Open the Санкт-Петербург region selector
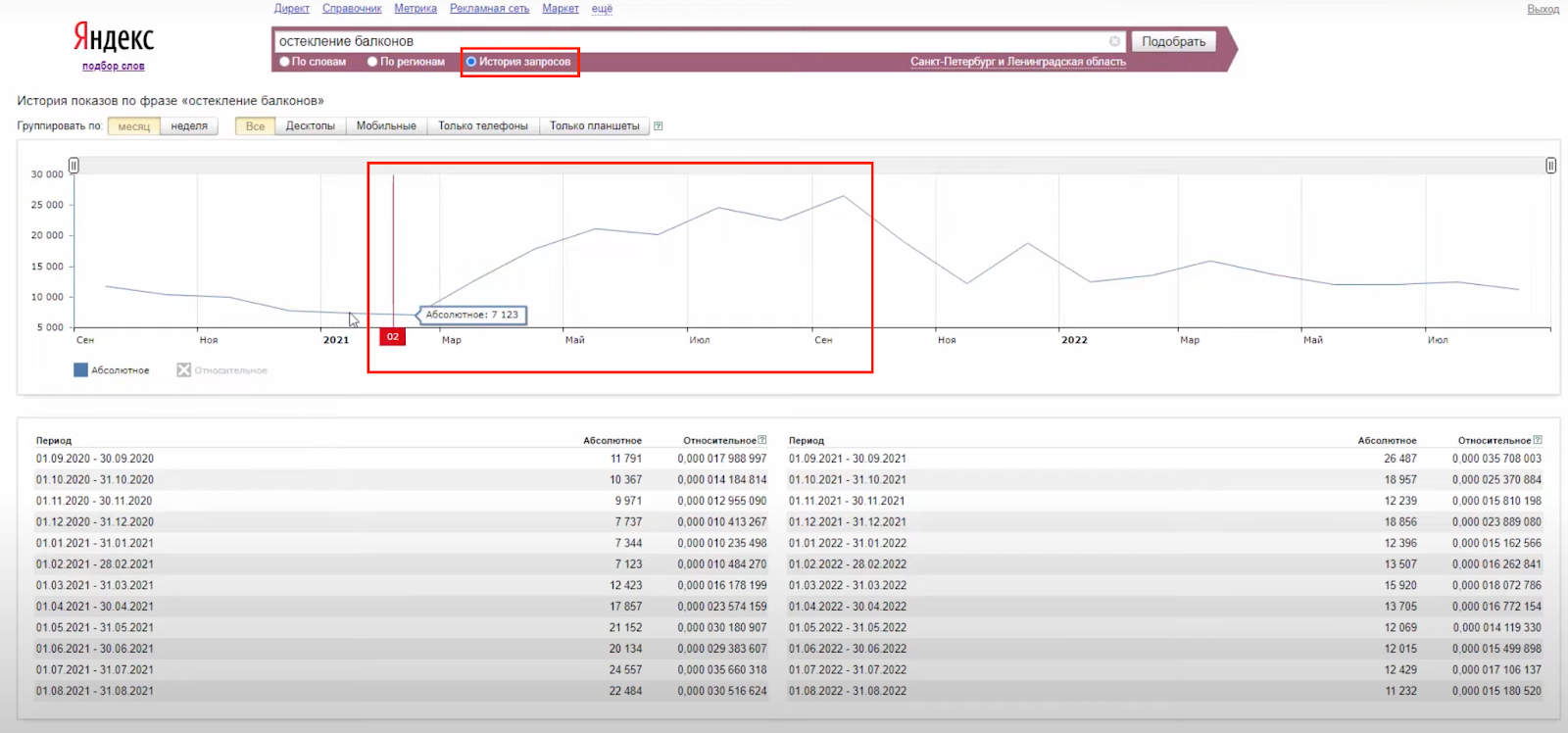Screen dimensions: 1568x733 [x=1017, y=62]
